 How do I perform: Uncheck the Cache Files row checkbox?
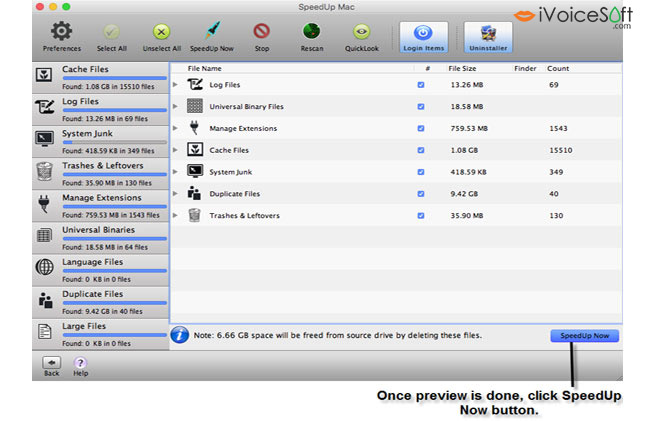(x=421, y=150)
